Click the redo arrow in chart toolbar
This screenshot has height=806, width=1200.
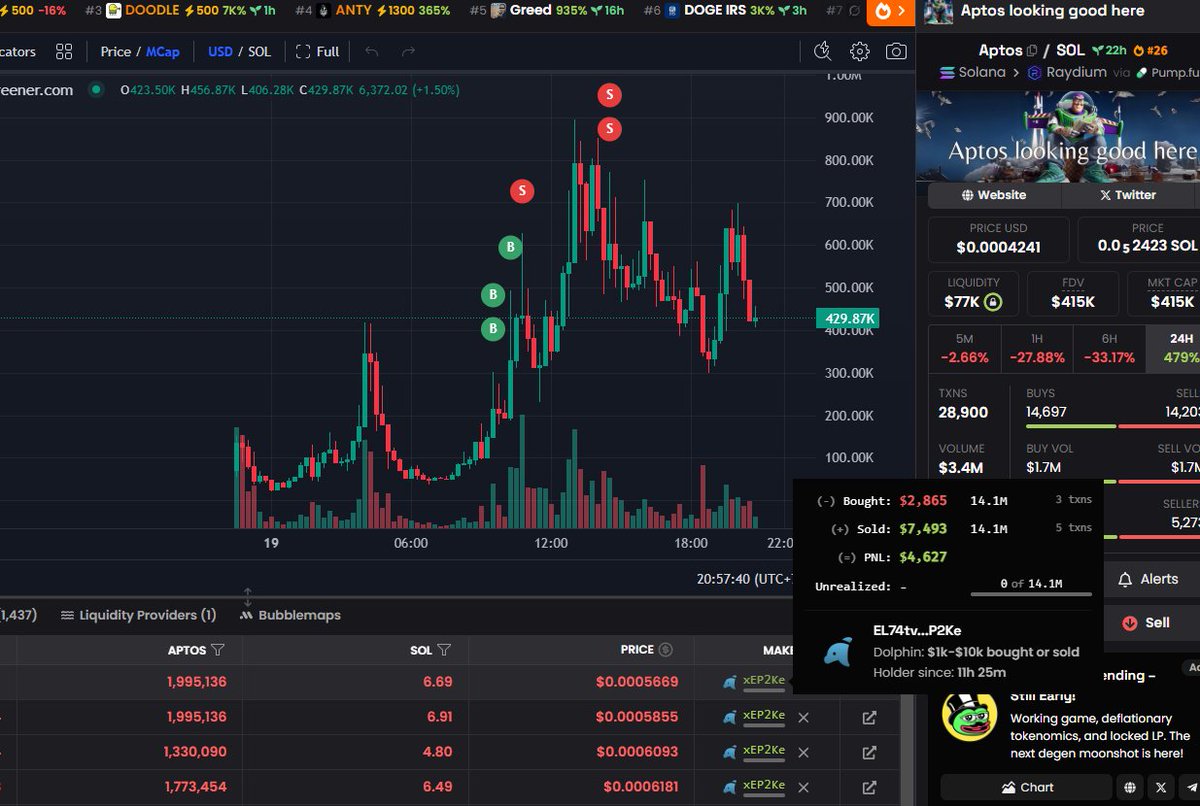pyautogui.click(x=407, y=51)
